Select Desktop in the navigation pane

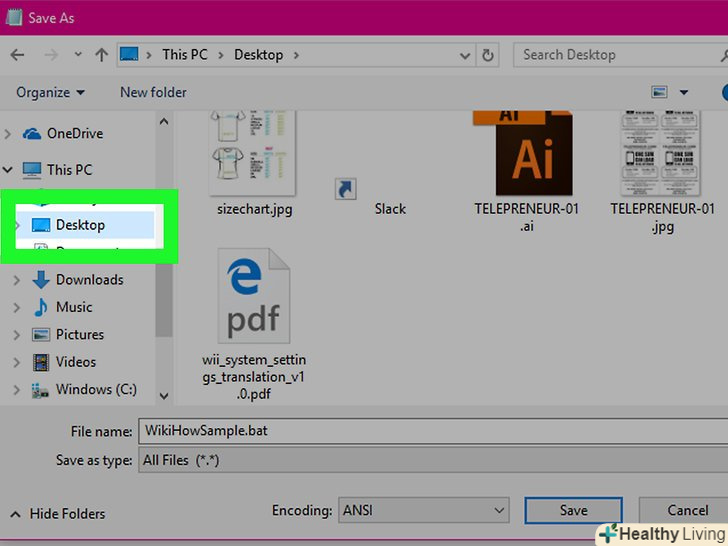point(80,225)
